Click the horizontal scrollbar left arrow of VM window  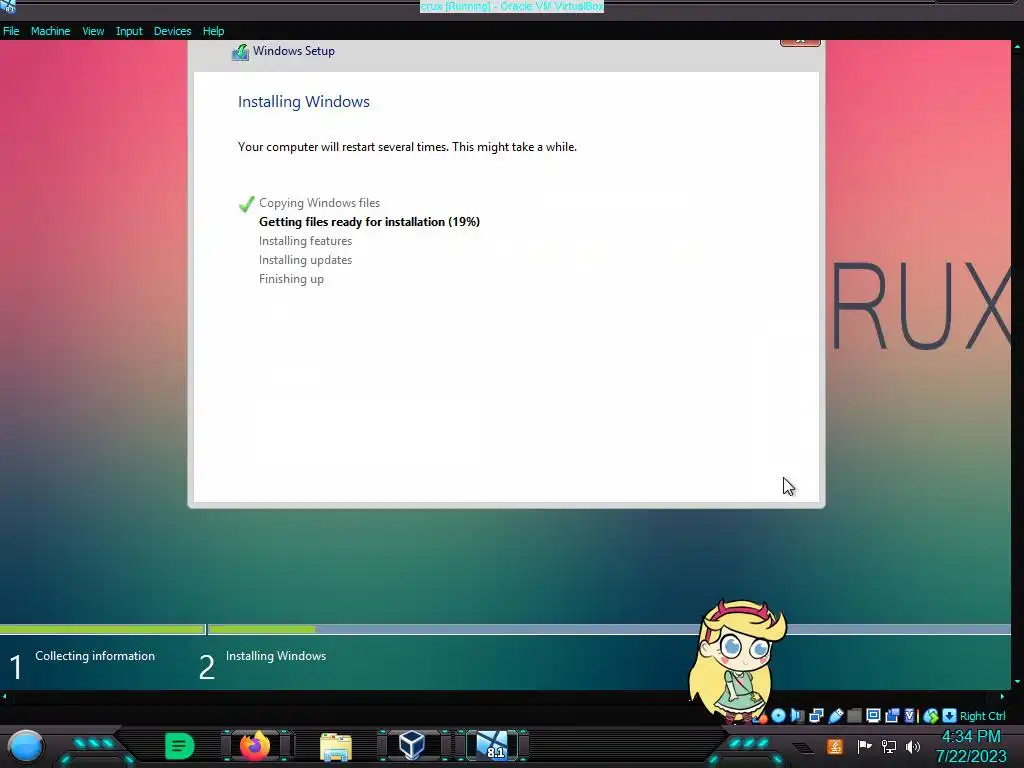pos(5,697)
